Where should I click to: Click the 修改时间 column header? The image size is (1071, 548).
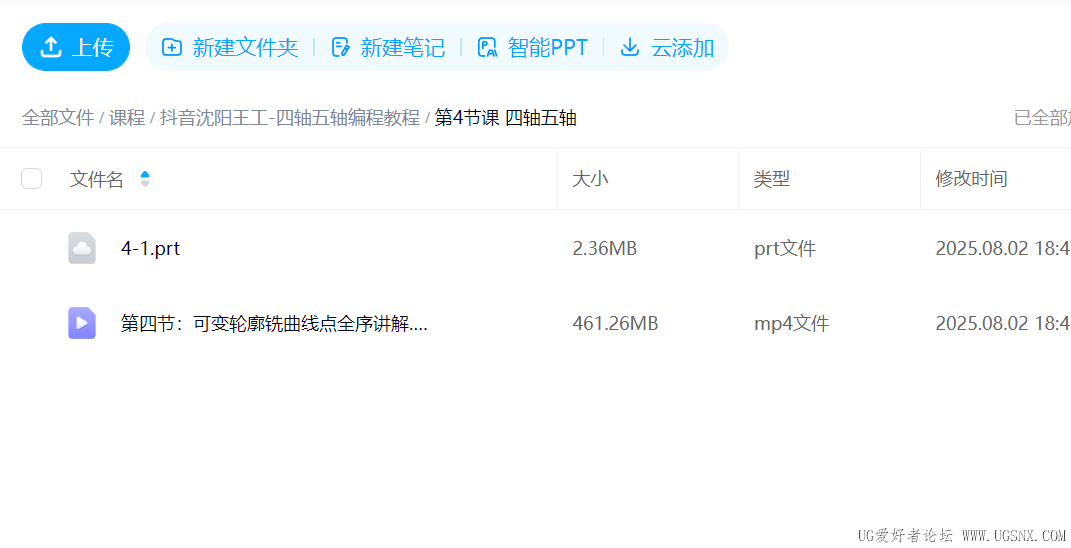(971, 179)
